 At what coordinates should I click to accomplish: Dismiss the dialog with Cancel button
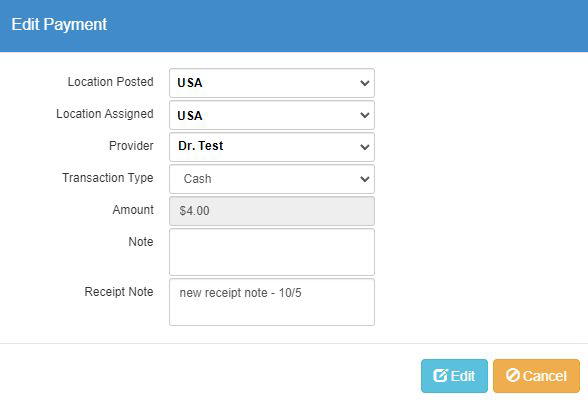(x=536, y=376)
